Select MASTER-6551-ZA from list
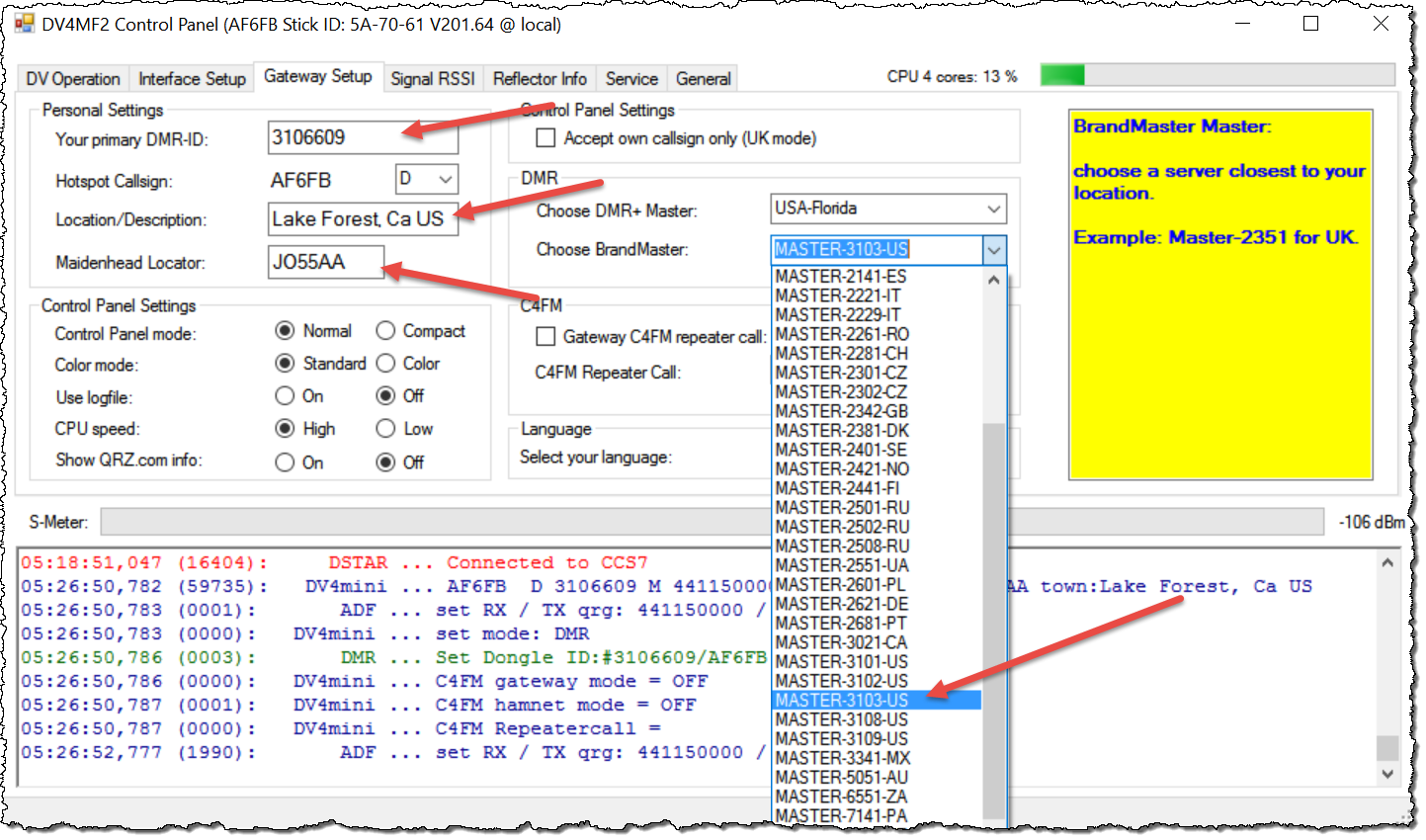 click(x=877, y=797)
